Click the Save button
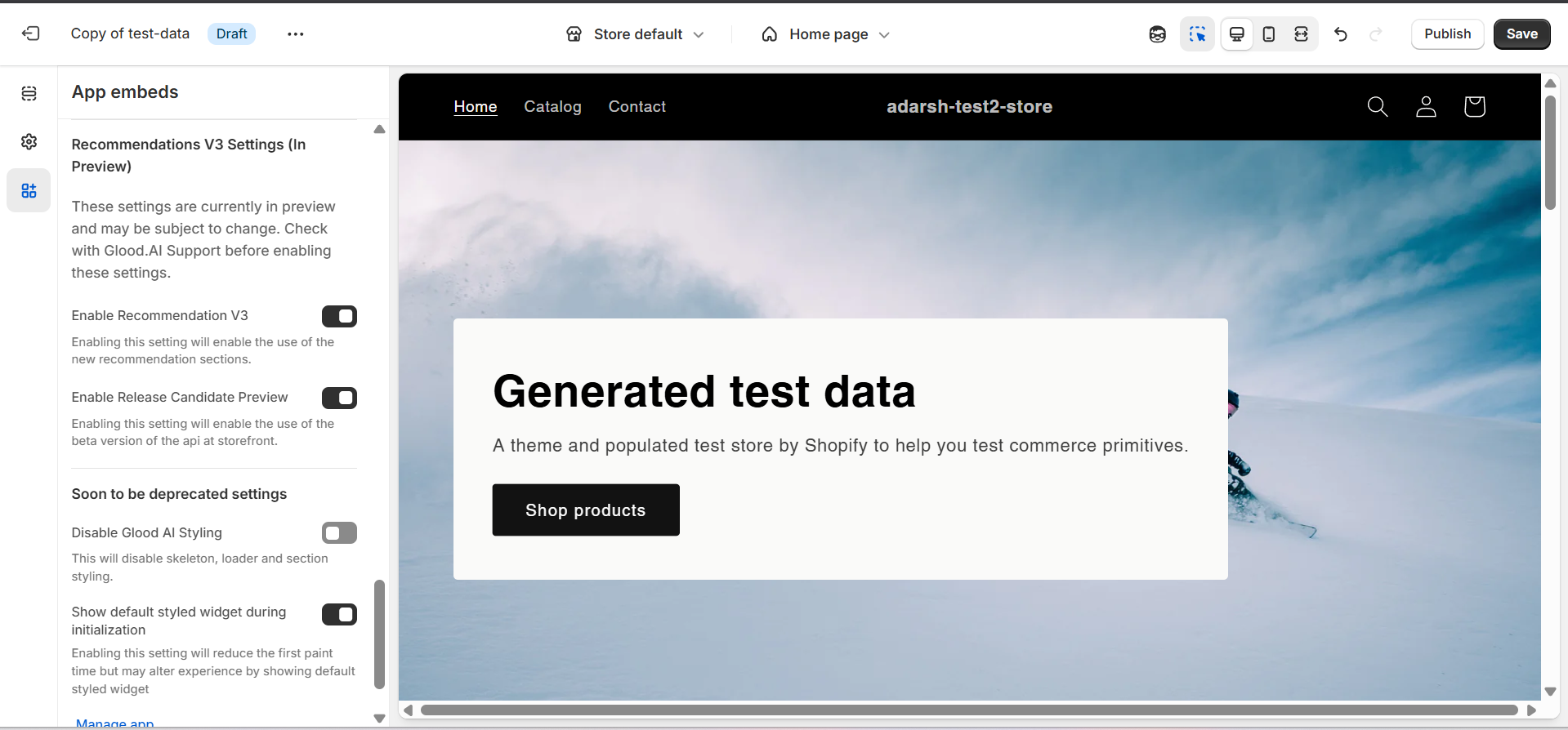This screenshot has width=1568, height=730. pos(1521,33)
